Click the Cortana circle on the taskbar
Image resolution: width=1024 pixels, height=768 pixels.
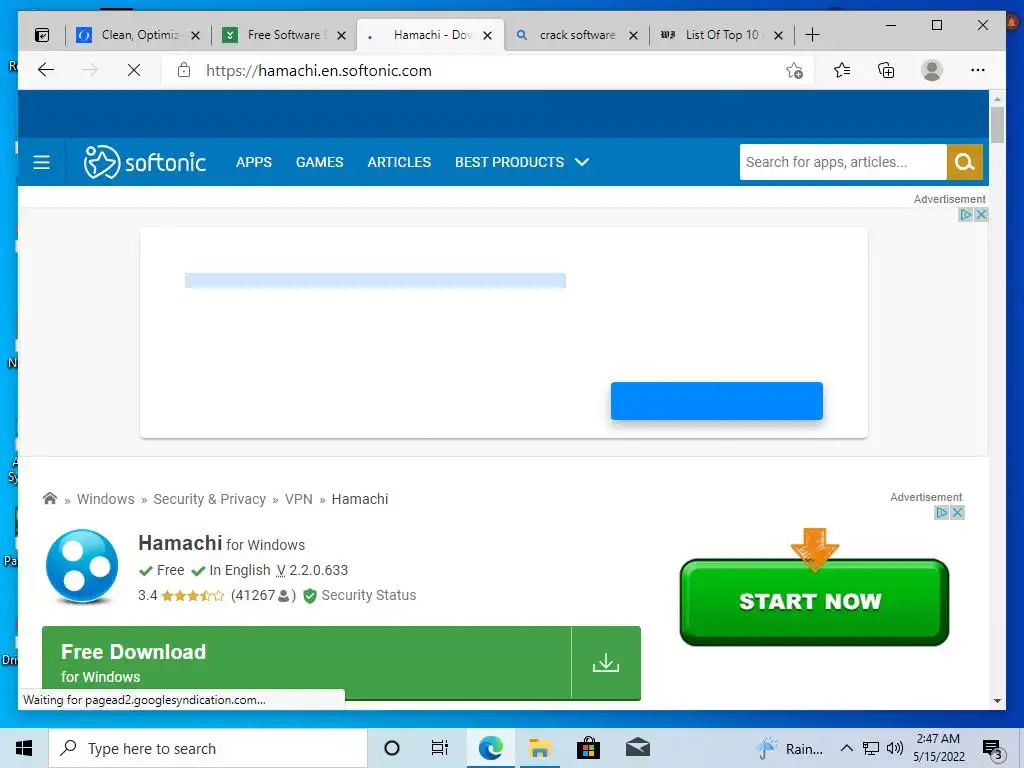[x=392, y=748]
